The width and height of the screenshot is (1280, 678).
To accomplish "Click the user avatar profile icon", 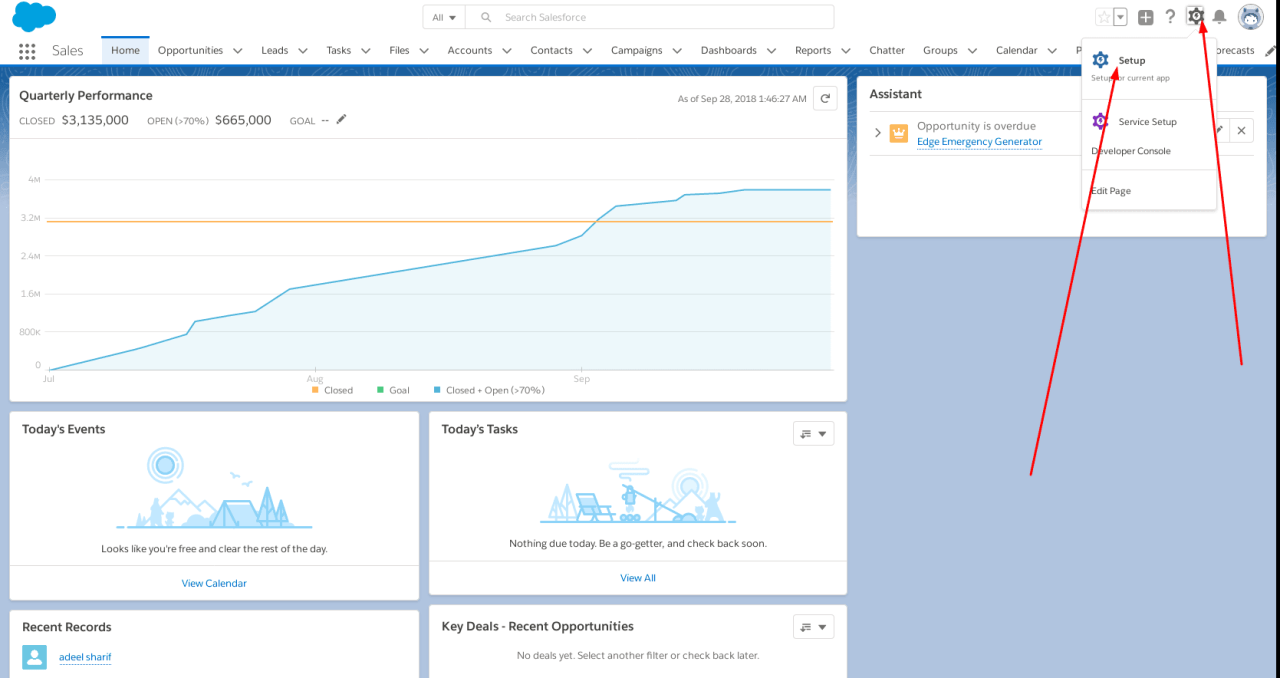I will coord(1250,17).
